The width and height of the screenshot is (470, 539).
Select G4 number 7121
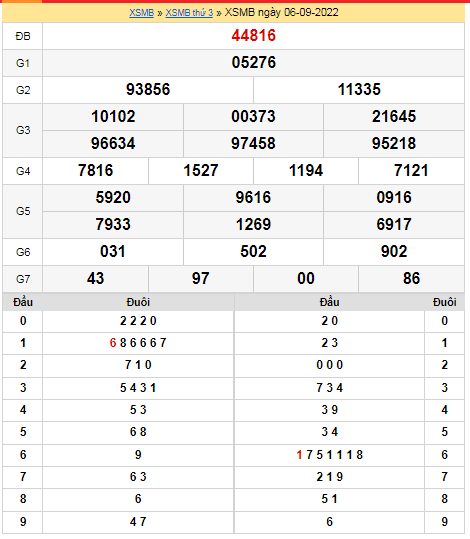411,170
